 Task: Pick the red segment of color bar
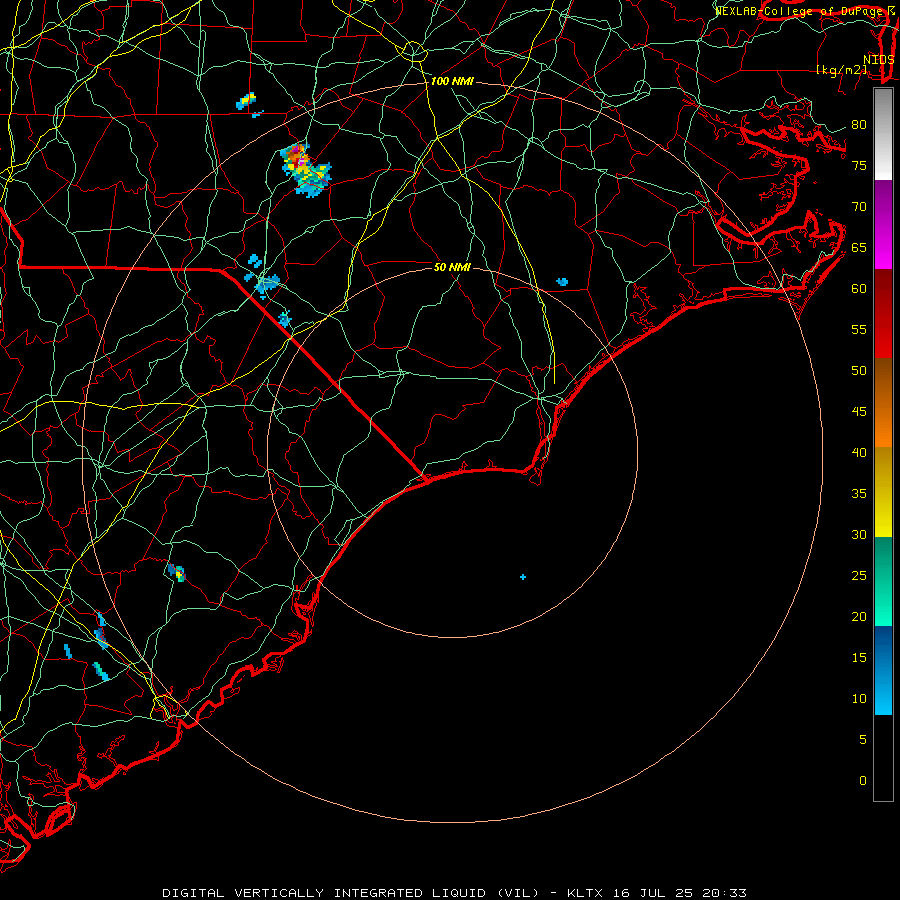pos(883,313)
